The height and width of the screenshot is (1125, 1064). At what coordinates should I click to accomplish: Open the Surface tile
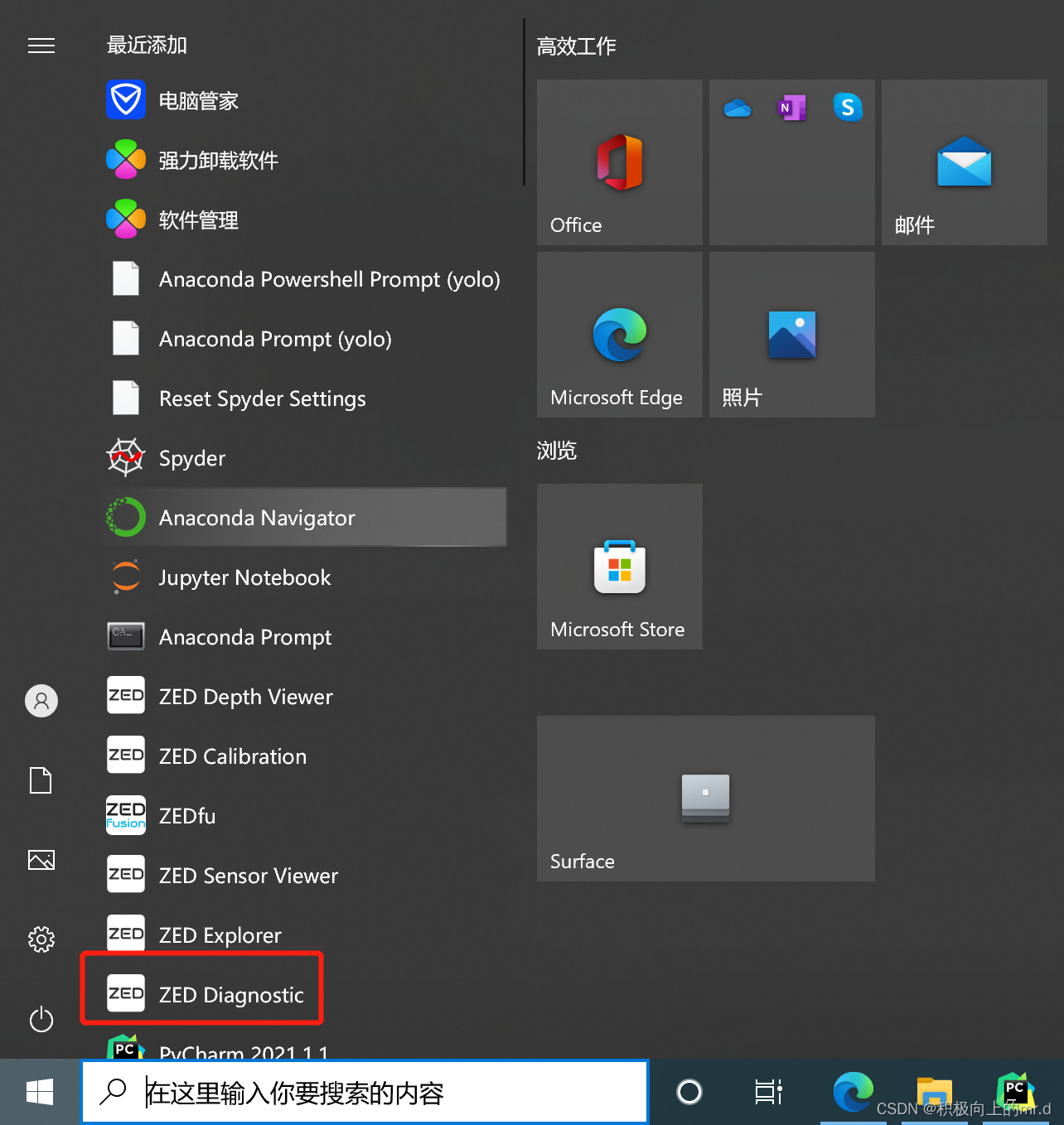[x=705, y=798]
